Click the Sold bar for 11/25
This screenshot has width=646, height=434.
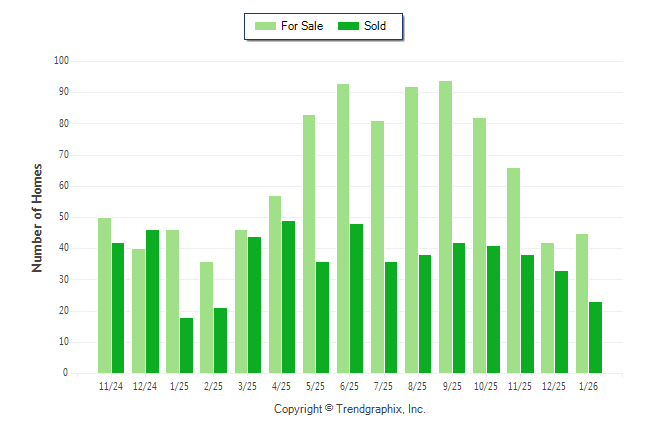click(527, 313)
